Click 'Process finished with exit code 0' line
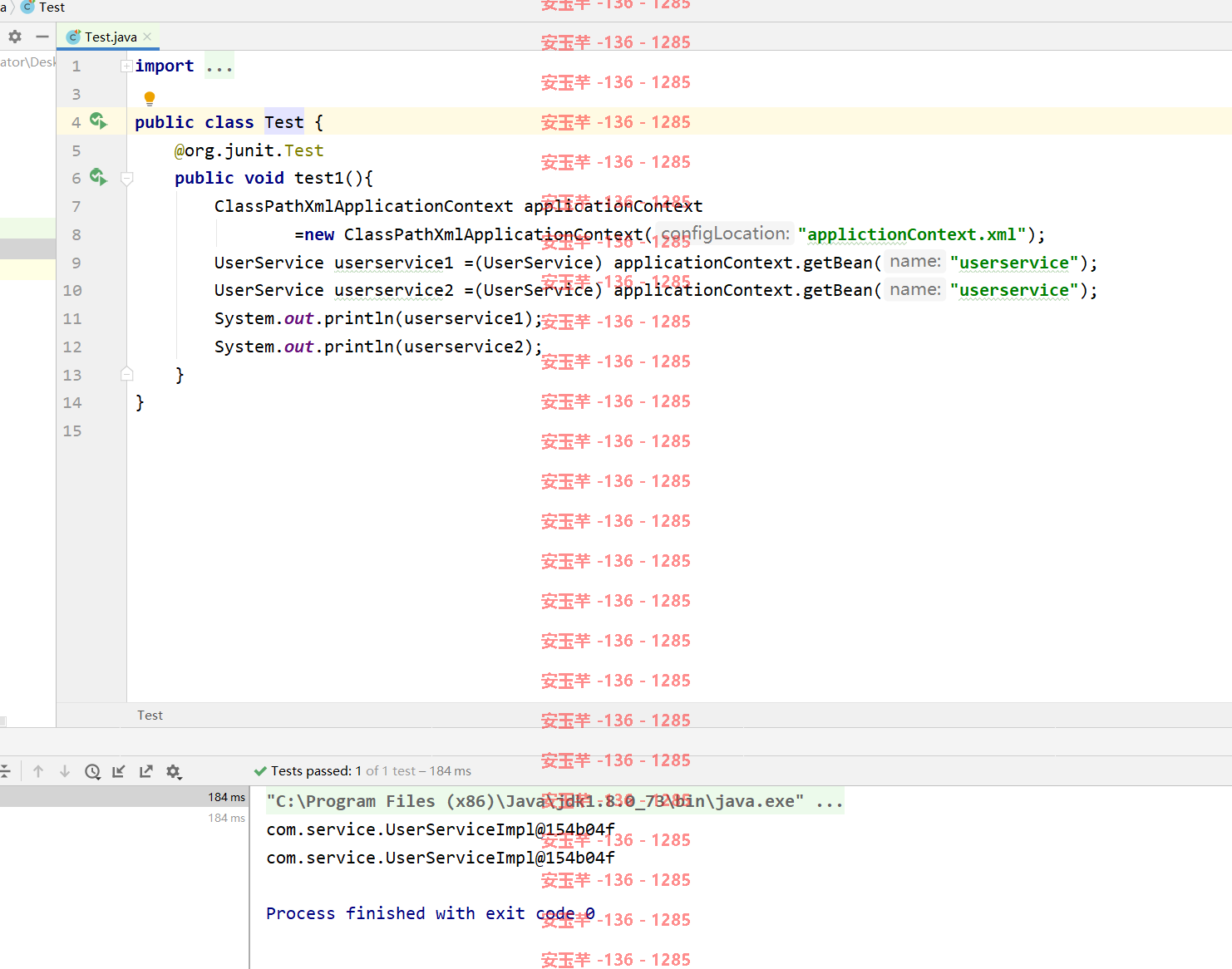 pos(431,913)
